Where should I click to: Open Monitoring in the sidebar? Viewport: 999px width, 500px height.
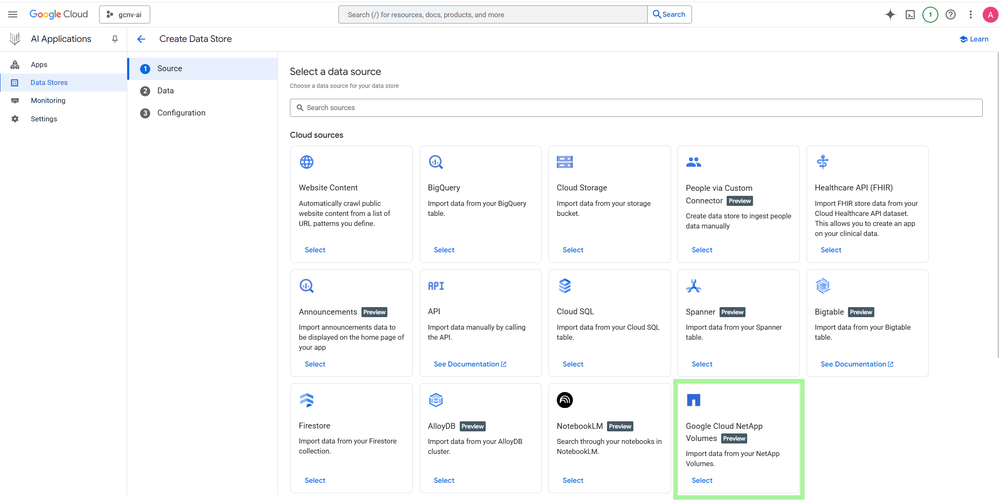pos(47,101)
